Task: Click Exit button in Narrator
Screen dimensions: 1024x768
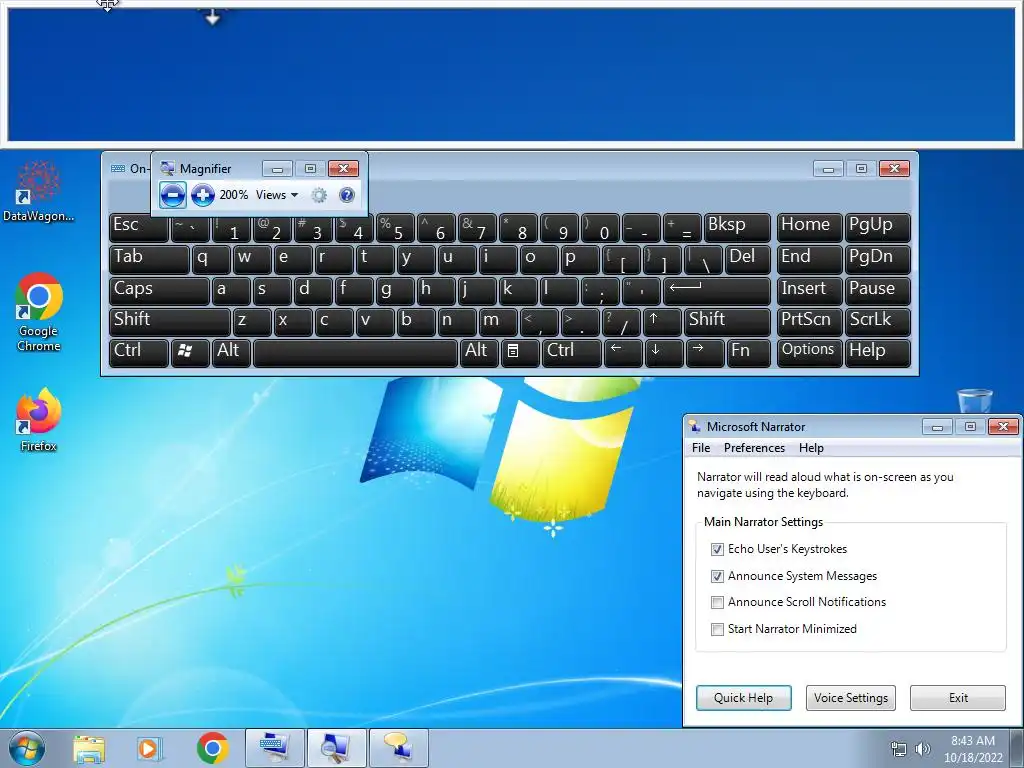Action: 958,697
